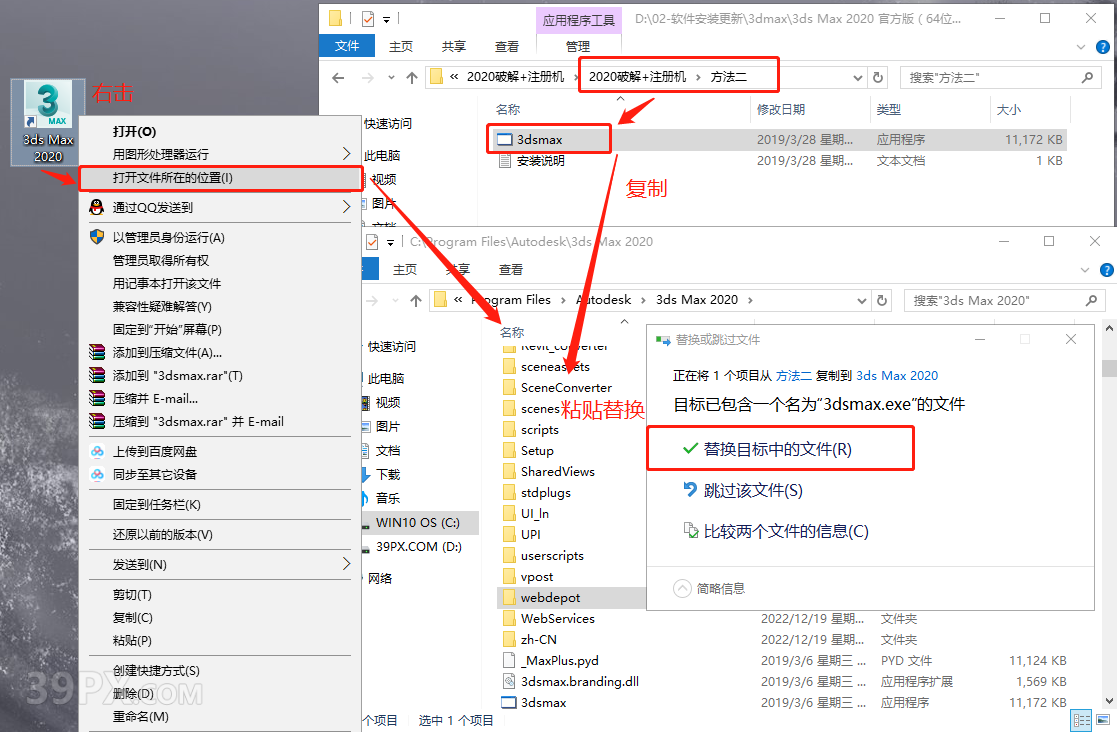Collapse the 简略信息 details expander

point(682,588)
